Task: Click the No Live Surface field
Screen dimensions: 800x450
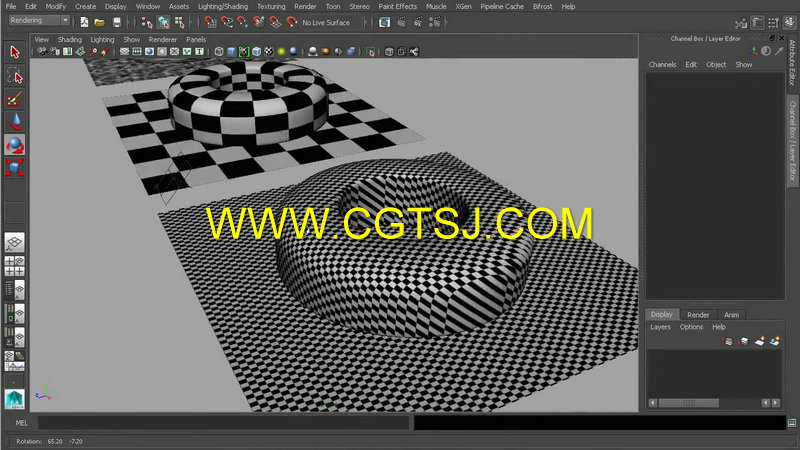Action: pyautogui.click(x=330, y=22)
